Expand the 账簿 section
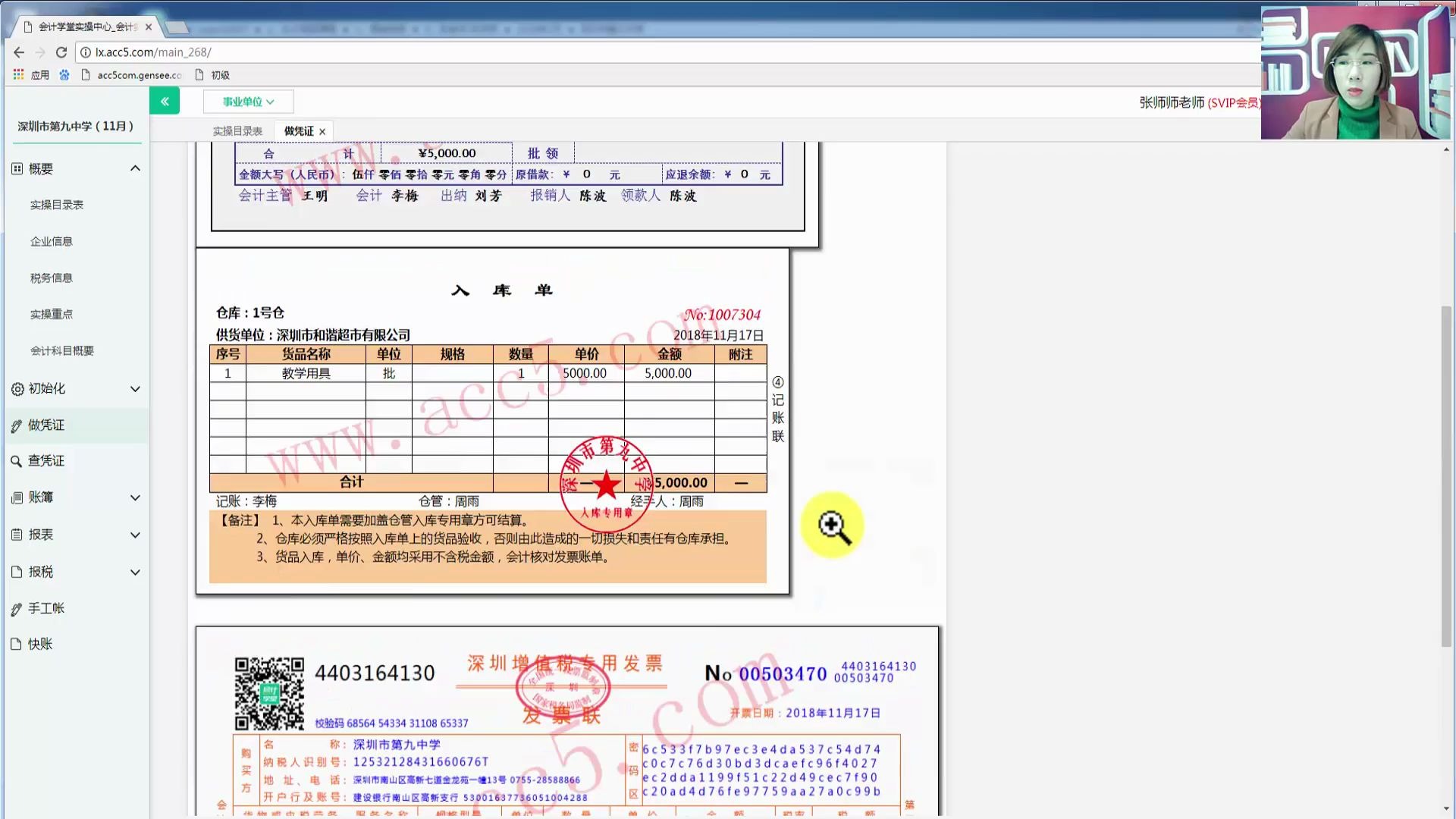Screen dimensions: 1456x819 pos(135,497)
